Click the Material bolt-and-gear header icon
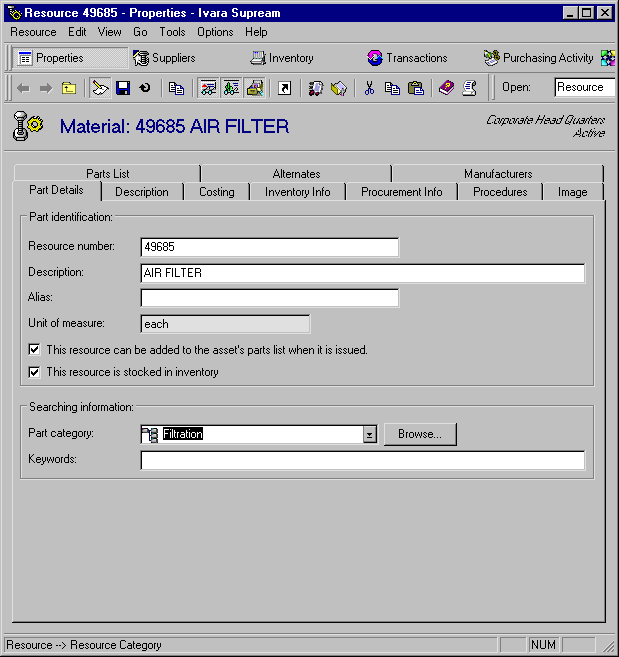 pos(28,126)
